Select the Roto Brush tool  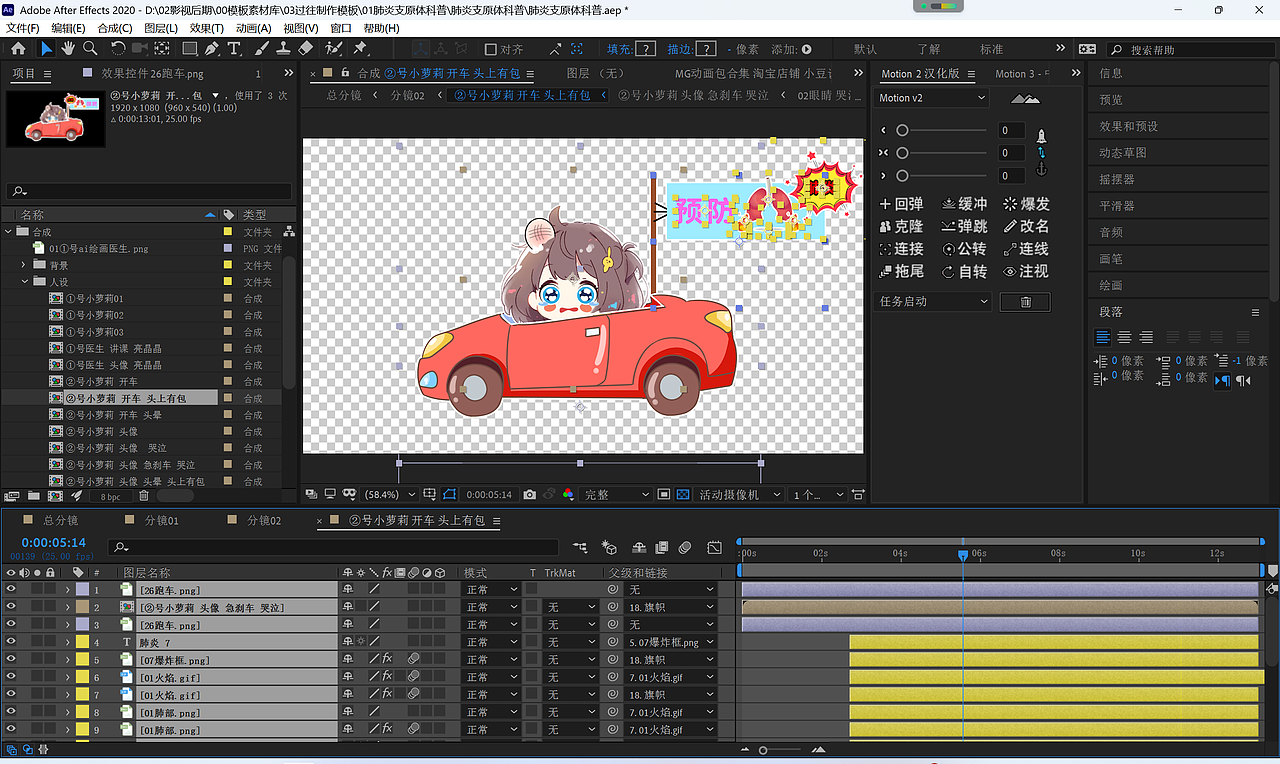click(334, 49)
